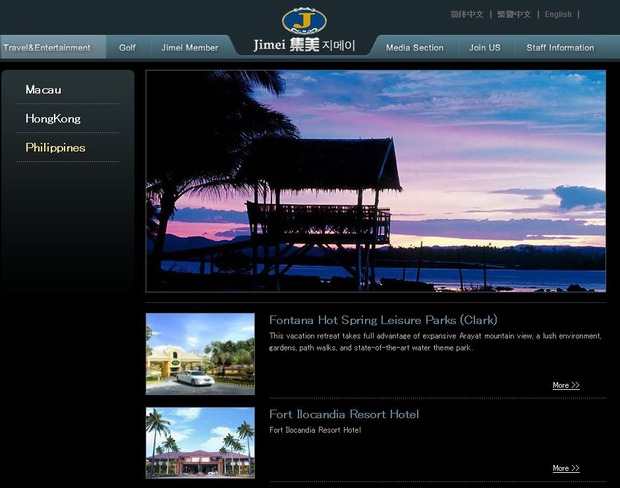
Task: Open the Golf menu item
Action: pos(127,47)
